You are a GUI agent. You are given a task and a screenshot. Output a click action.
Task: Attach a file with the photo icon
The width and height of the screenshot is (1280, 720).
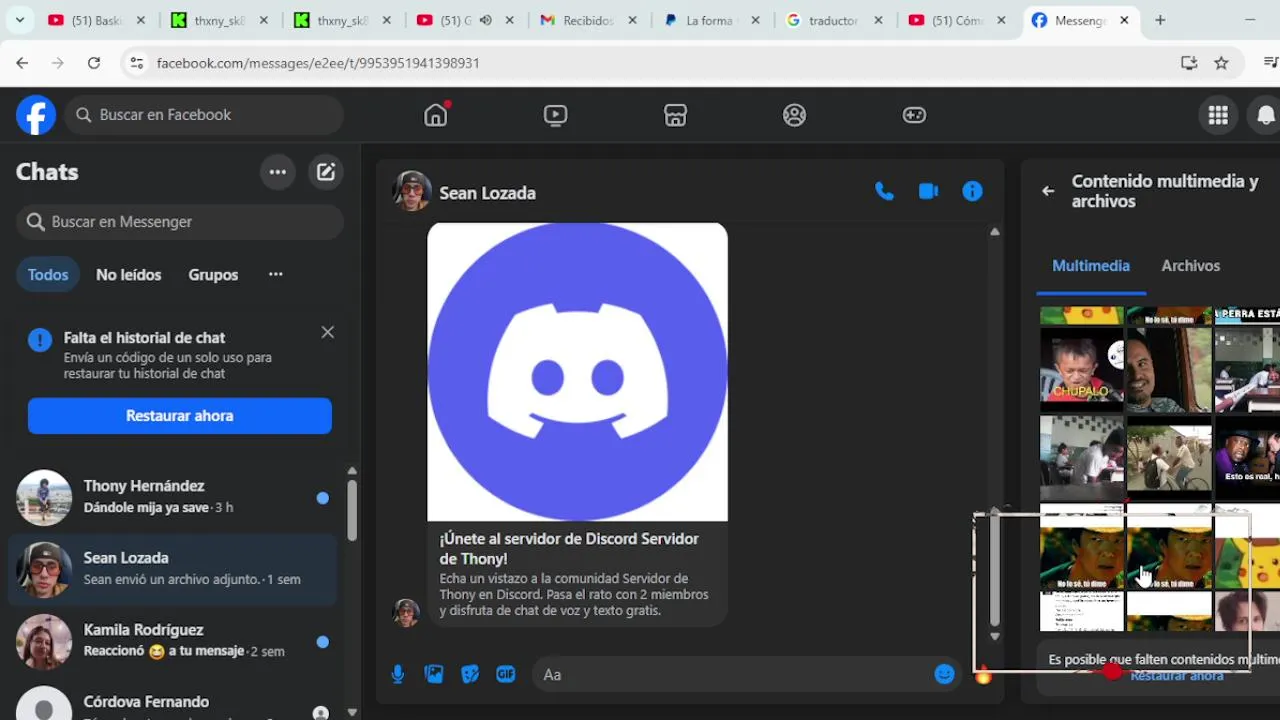[x=434, y=674]
